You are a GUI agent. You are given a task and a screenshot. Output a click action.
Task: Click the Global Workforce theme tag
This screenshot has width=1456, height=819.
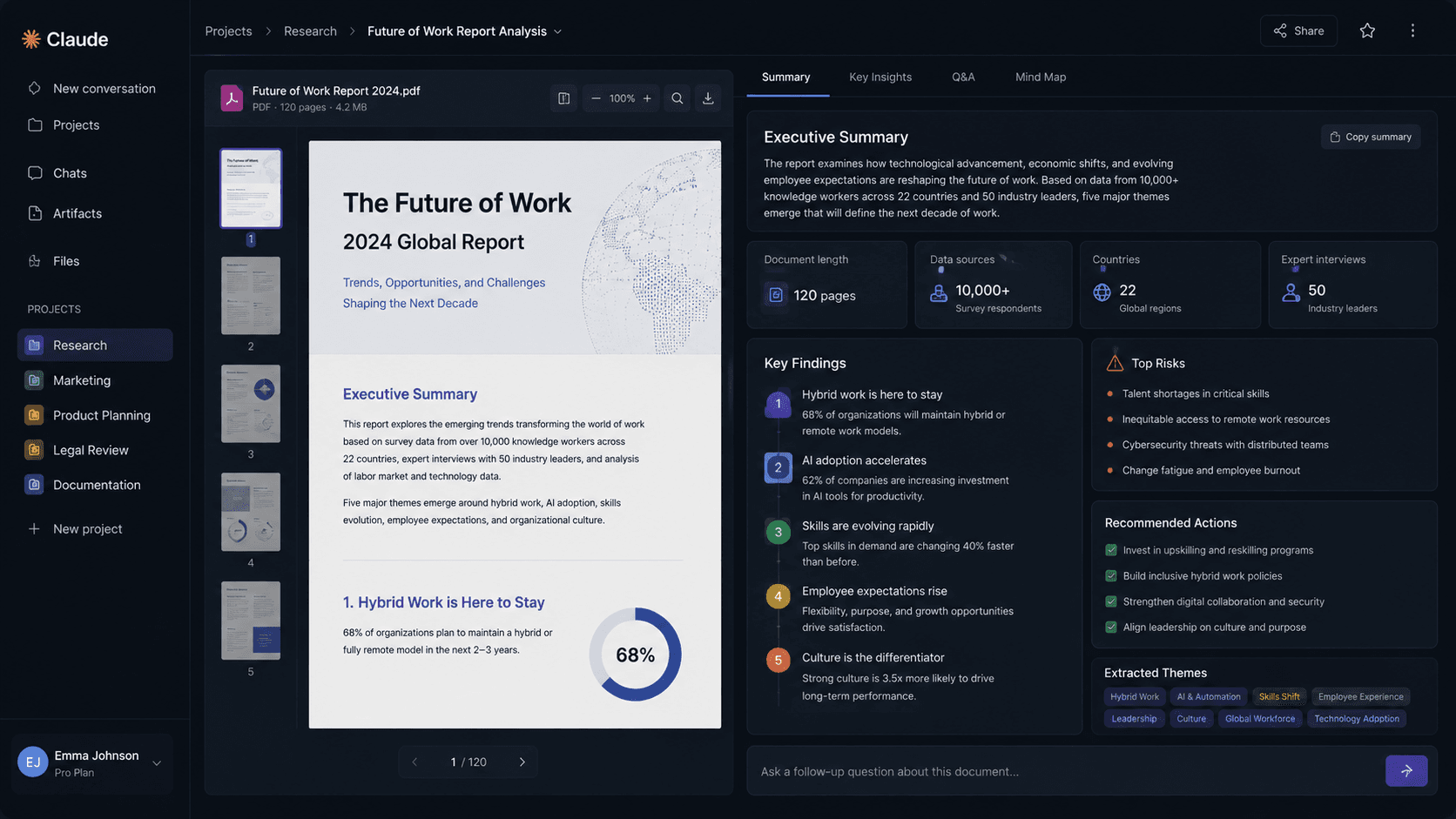tap(1260, 719)
